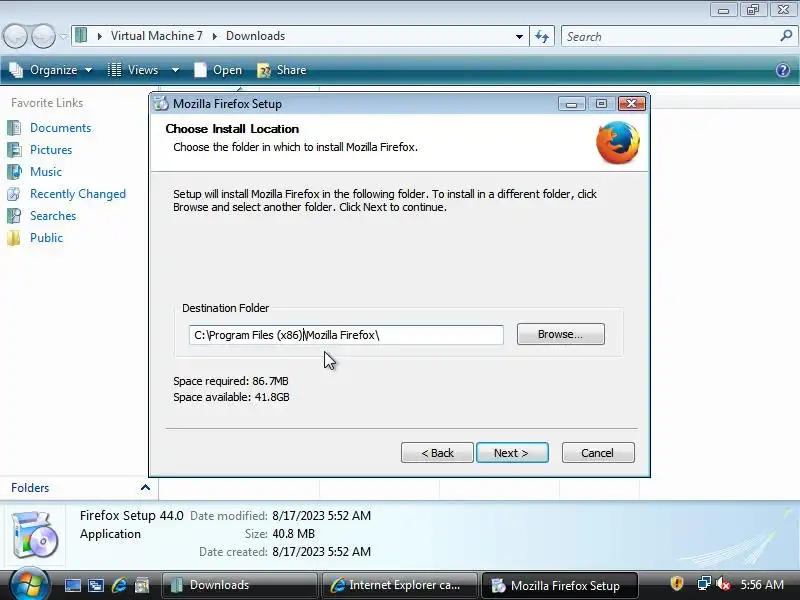Switch to Mozilla Firefox Setup taskbar button
800x600 pixels.
(x=560, y=585)
